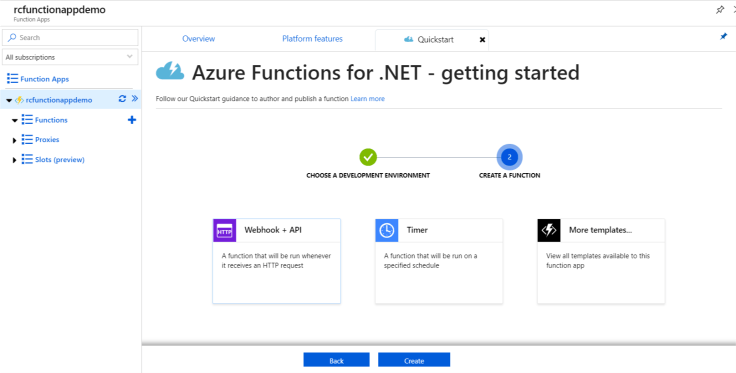Click the Functions list icon in the tree

[x=27, y=120]
